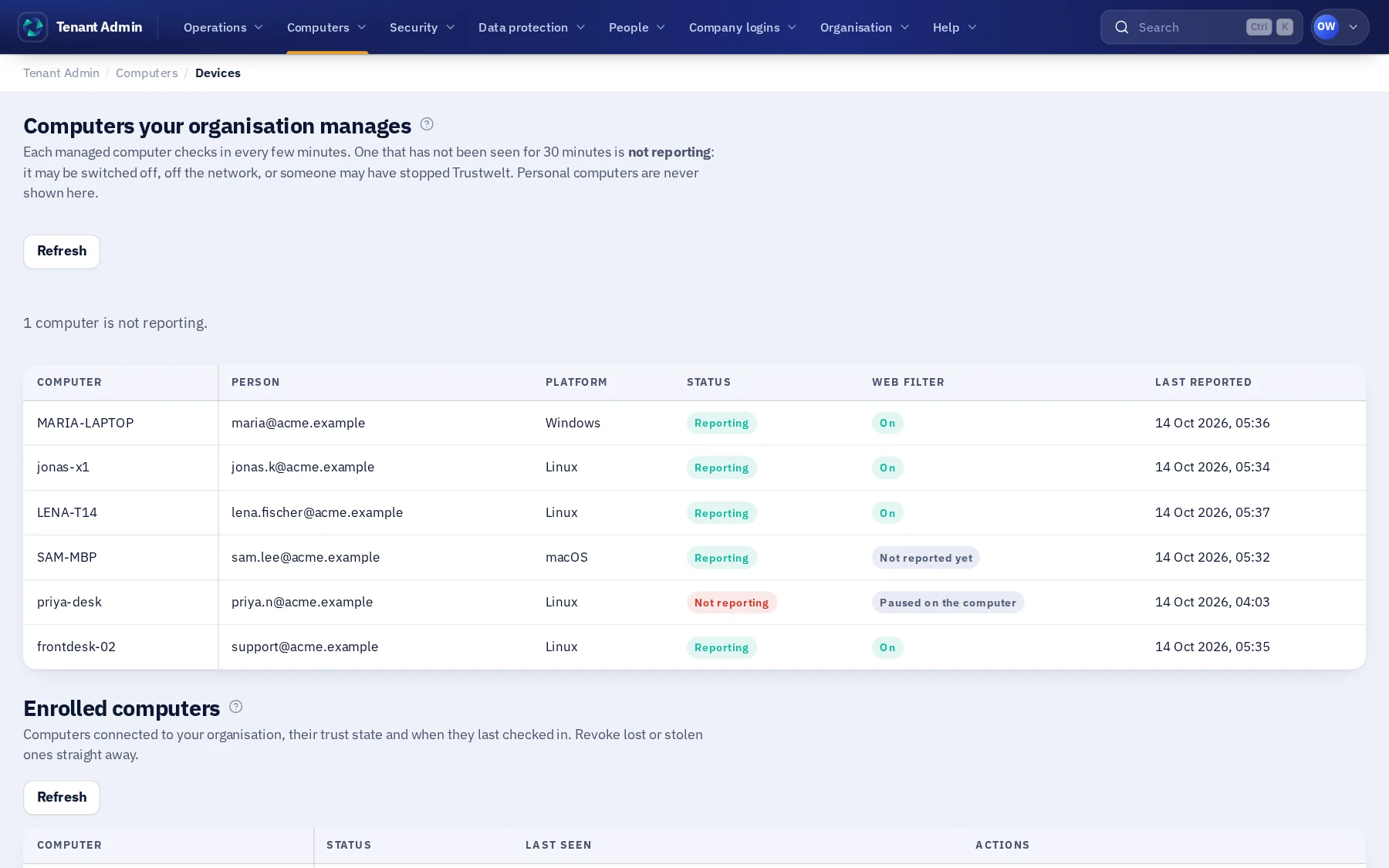Click the Actions column header in Enrolled computers
Image resolution: width=1389 pixels, height=868 pixels.
pos(1002,845)
